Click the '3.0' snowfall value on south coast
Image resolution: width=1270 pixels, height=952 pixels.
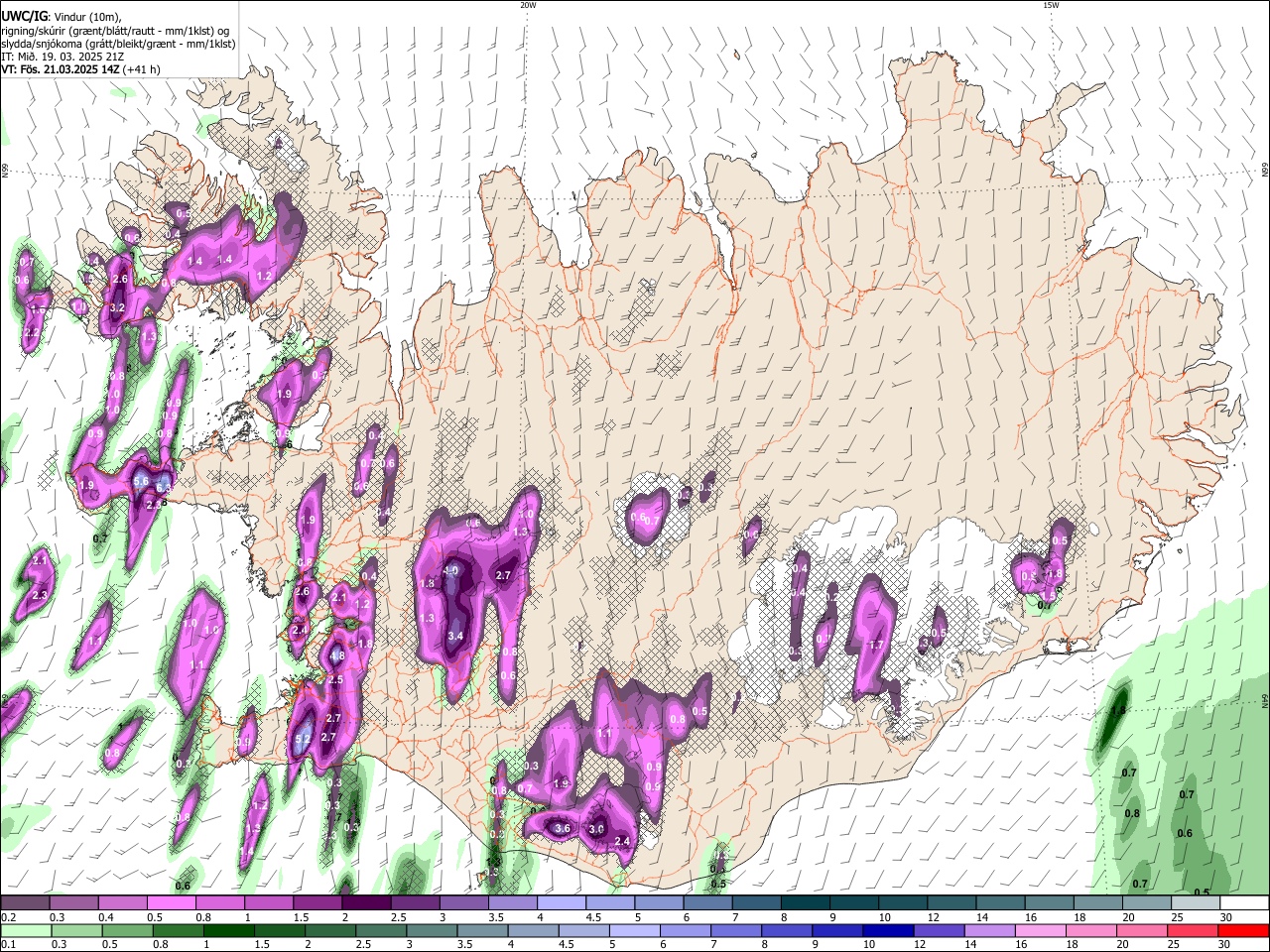[x=596, y=829]
